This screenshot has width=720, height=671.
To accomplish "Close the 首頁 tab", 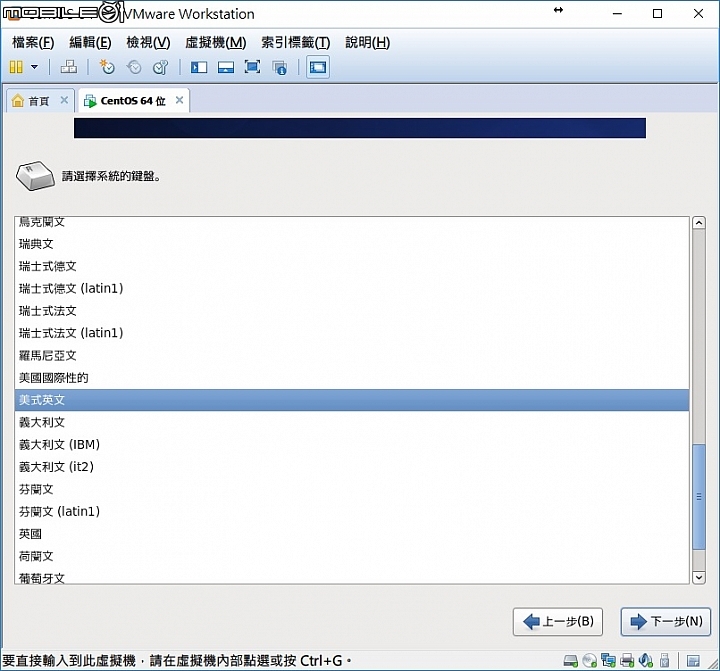I will coord(64,100).
